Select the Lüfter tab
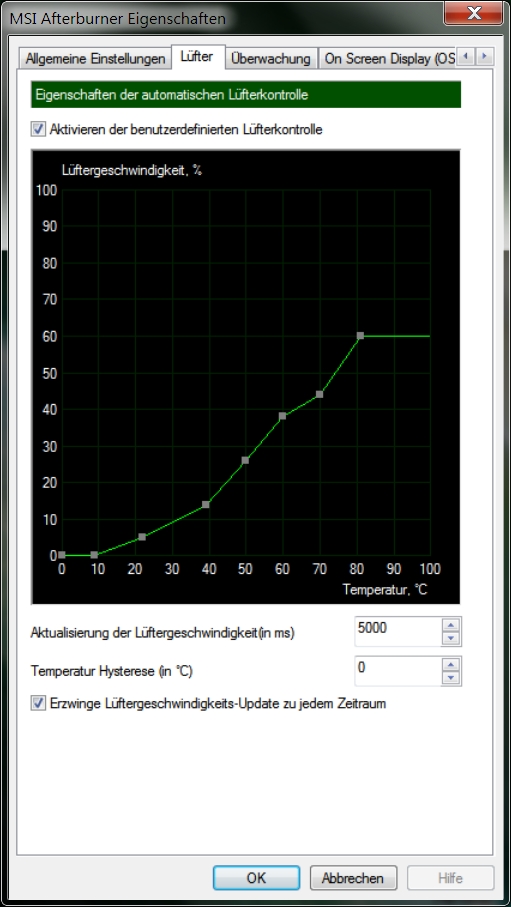The height and width of the screenshot is (907, 511). pos(197,57)
